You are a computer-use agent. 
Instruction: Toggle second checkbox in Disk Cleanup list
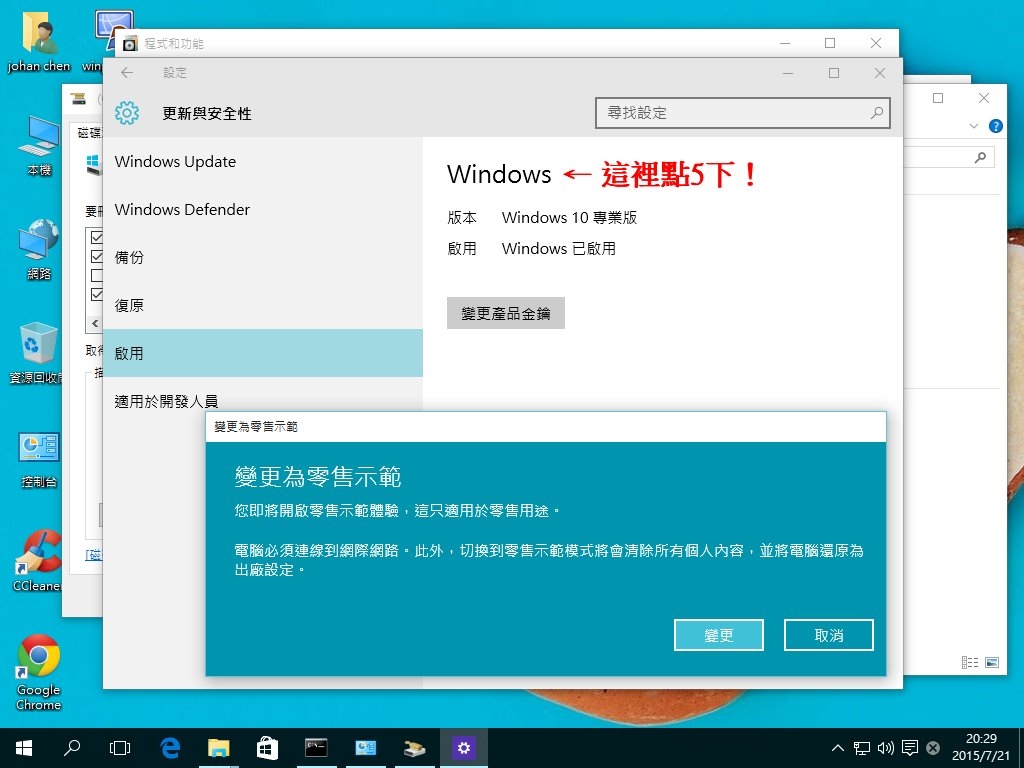pyautogui.click(x=97, y=256)
